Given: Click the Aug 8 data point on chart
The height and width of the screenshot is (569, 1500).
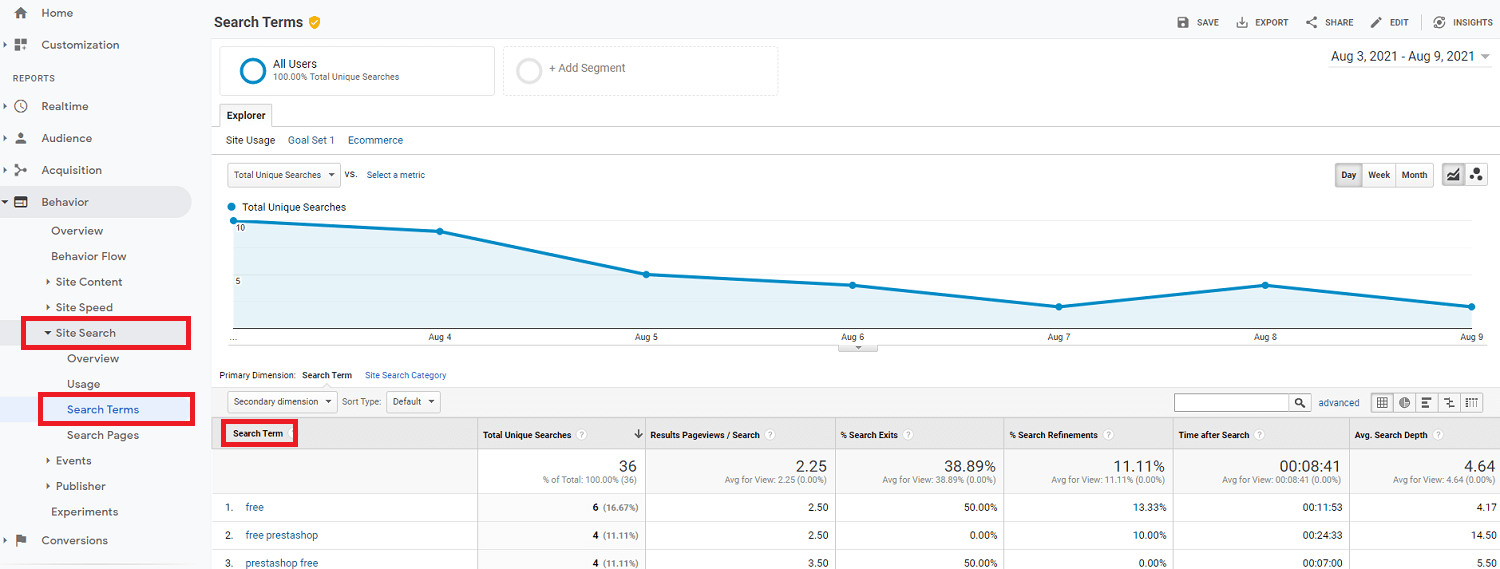Looking at the screenshot, I should pos(1265,285).
